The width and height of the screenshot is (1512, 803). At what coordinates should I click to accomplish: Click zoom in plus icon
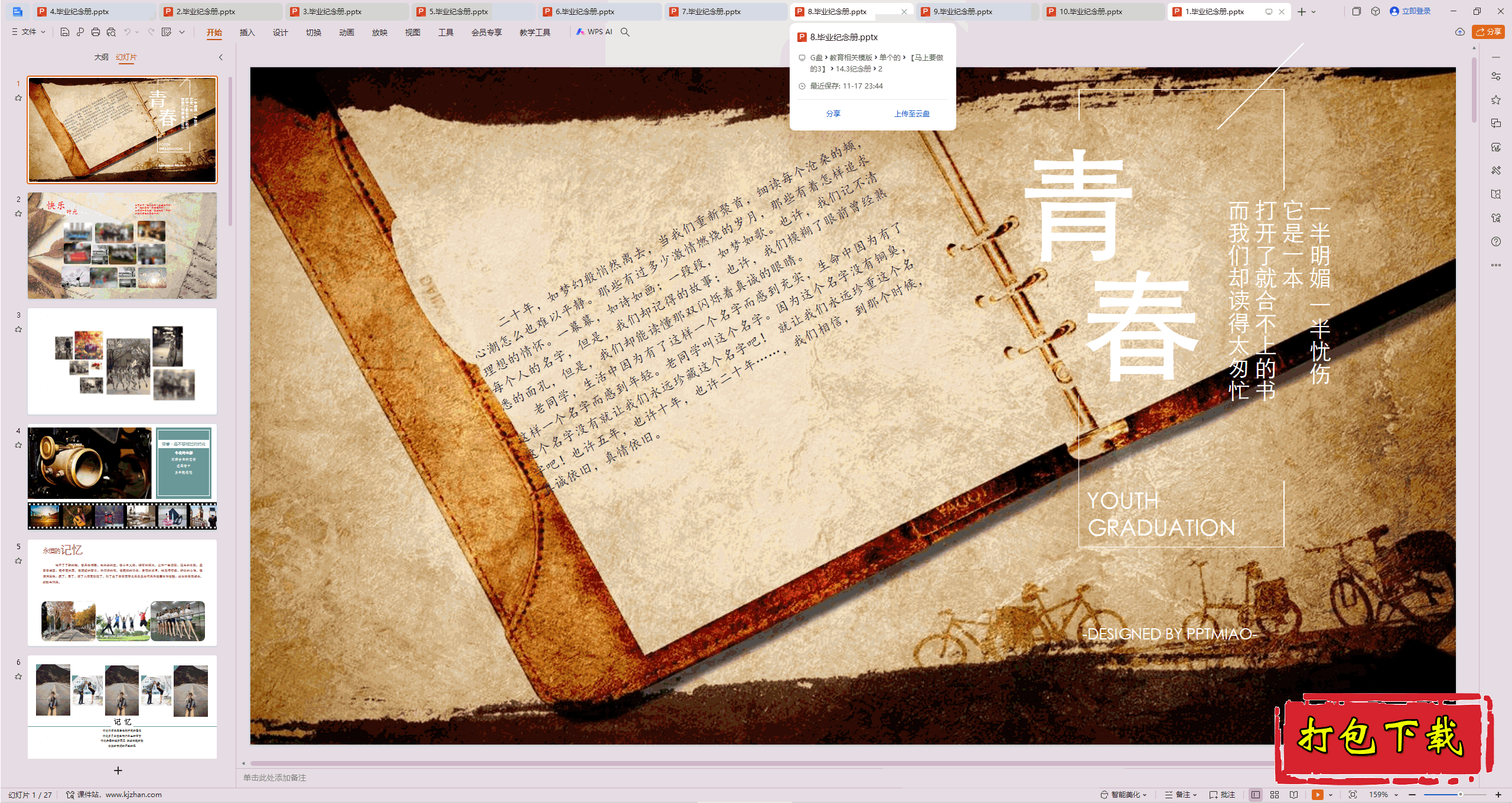(1498, 795)
